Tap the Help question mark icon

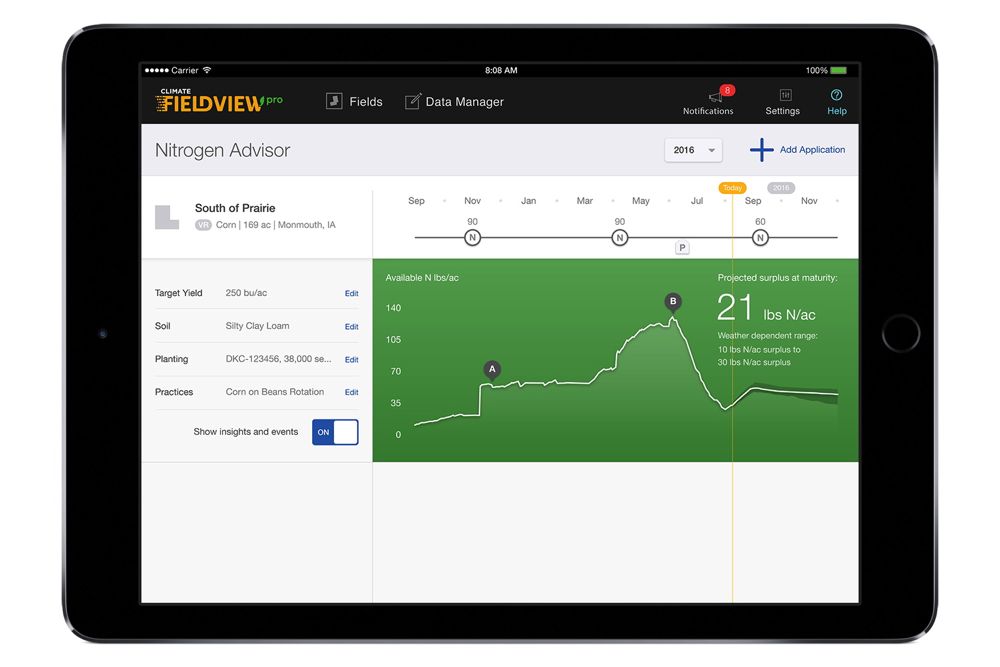[837, 95]
